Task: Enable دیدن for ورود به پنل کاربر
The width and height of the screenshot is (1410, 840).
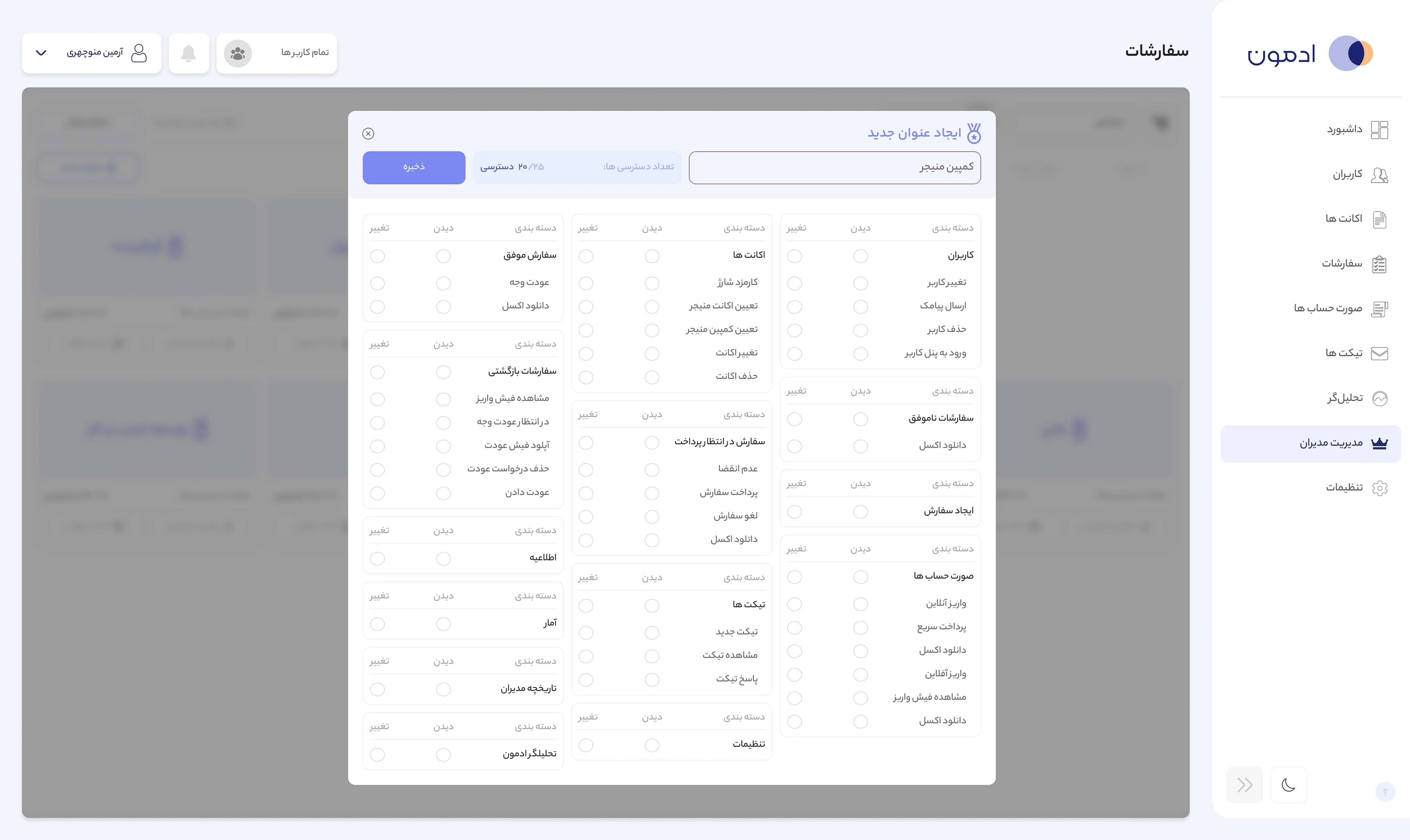Action: (x=860, y=354)
